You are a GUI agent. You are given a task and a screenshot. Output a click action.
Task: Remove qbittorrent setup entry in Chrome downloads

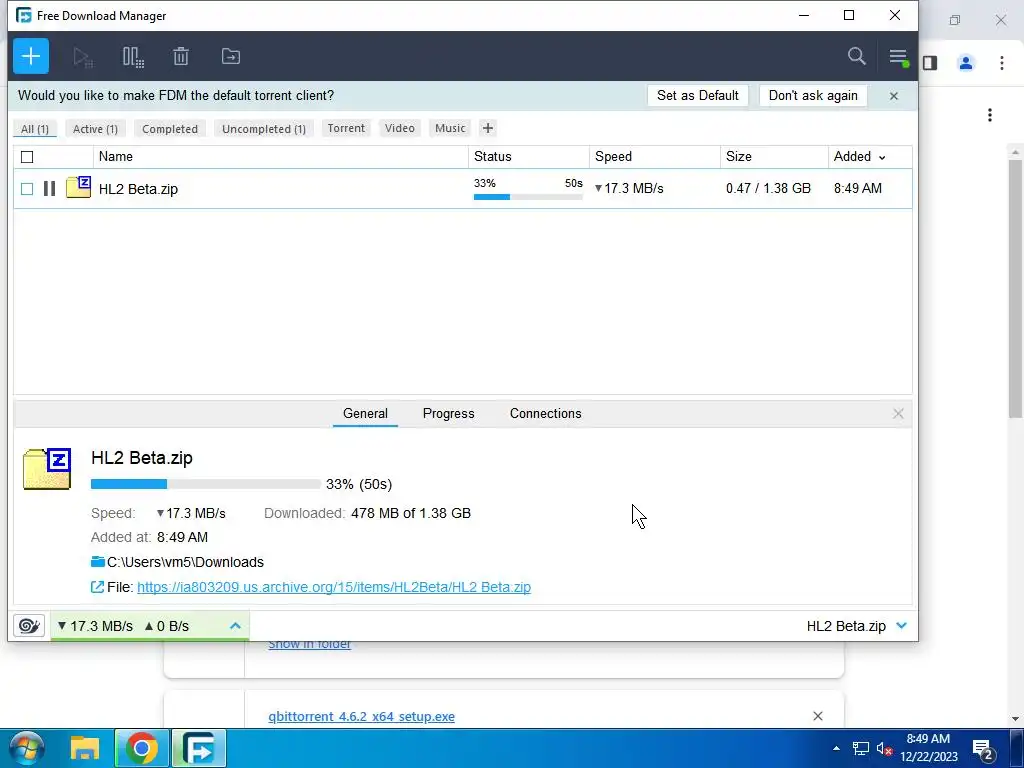pos(818,716)
